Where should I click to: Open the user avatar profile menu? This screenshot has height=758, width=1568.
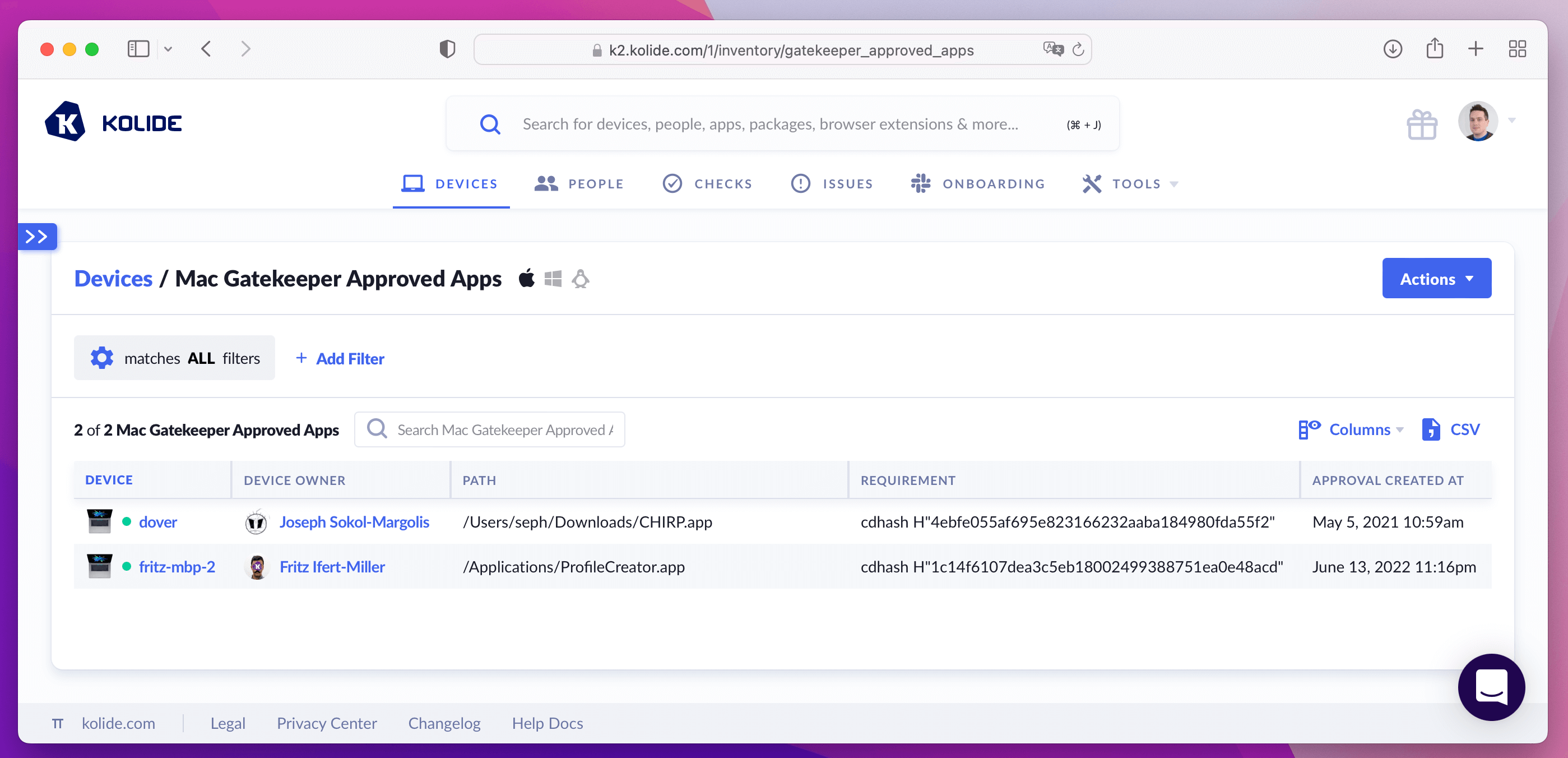pyautogui.click(x=1477, y=121)
